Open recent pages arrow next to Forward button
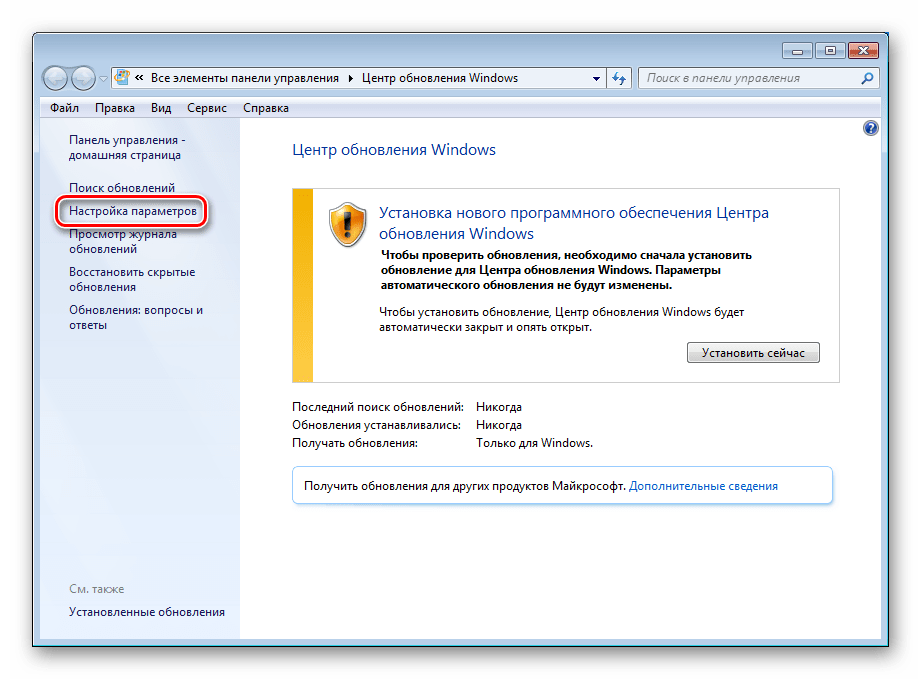This screenshot has width=921, height=679. coord(103,79)
